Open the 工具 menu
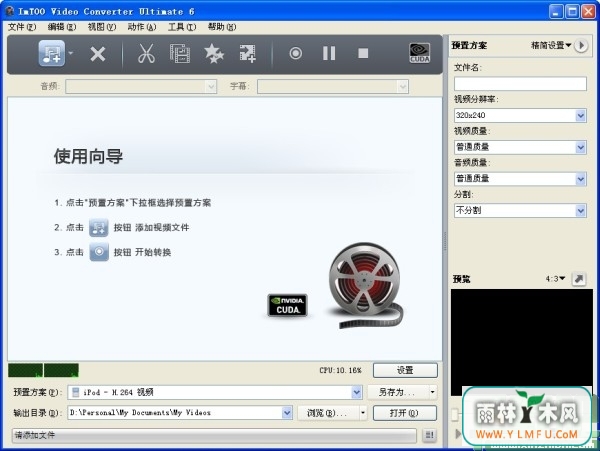The image size is (600, 451). [182, 27]
